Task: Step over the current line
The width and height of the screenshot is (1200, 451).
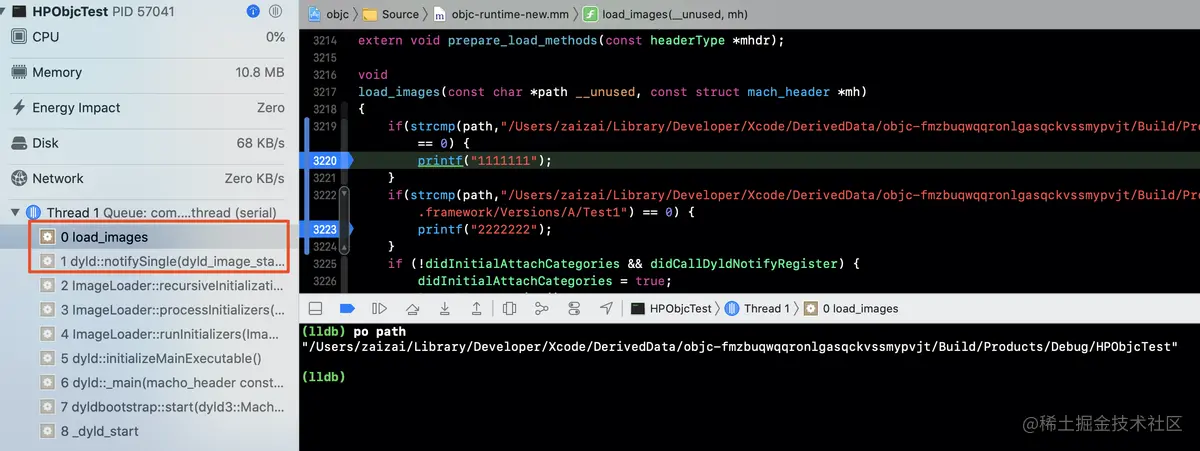Action: (411, 308)
